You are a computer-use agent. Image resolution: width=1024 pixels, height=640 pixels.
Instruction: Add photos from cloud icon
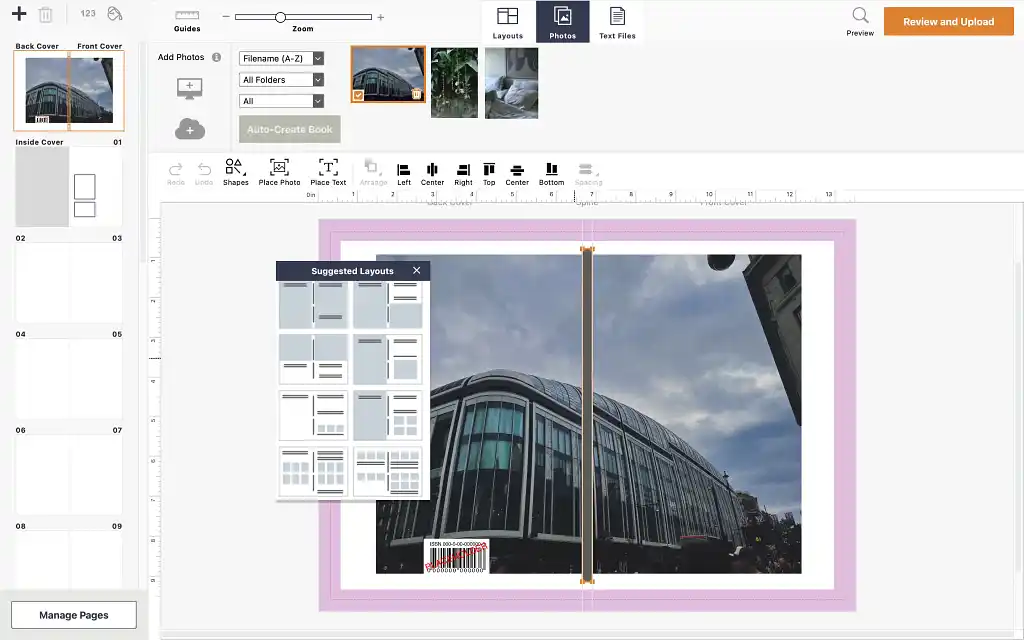coord(189,129)
